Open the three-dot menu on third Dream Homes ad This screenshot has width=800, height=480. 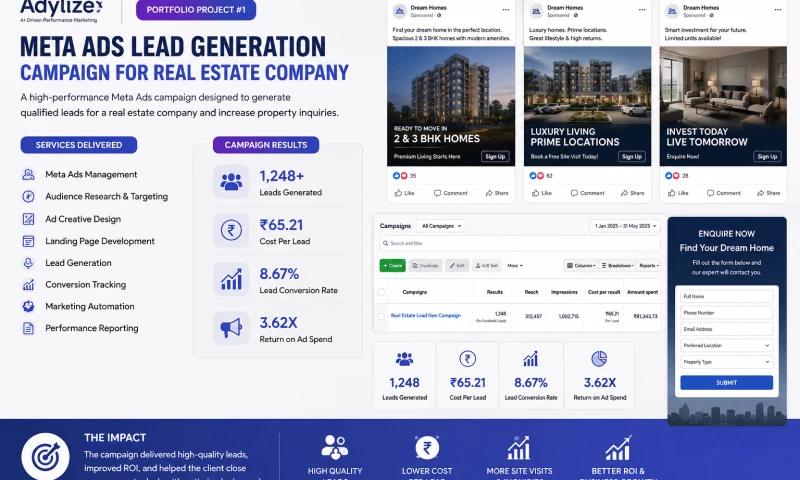[x=778, y=10]
